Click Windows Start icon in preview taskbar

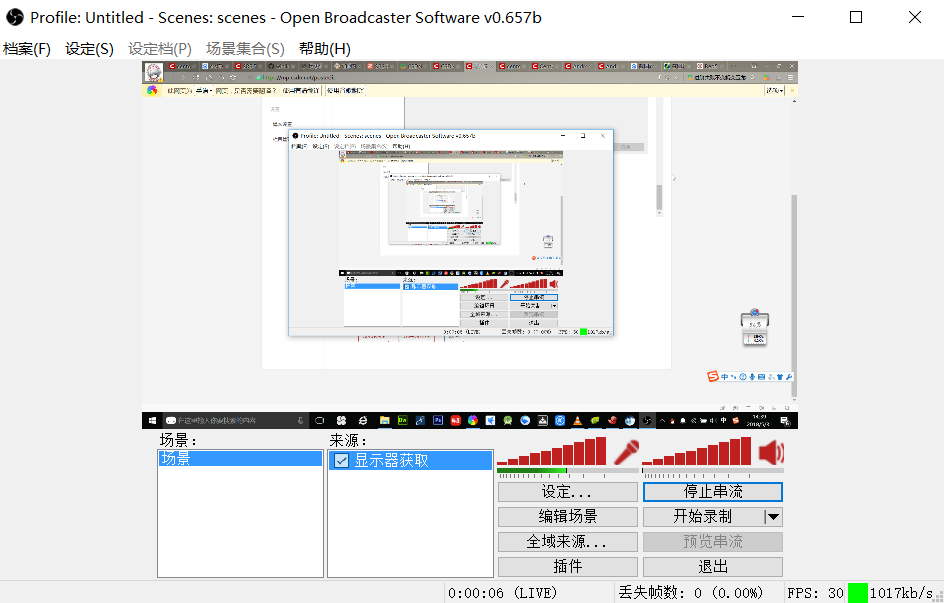[x=152, y=421]
